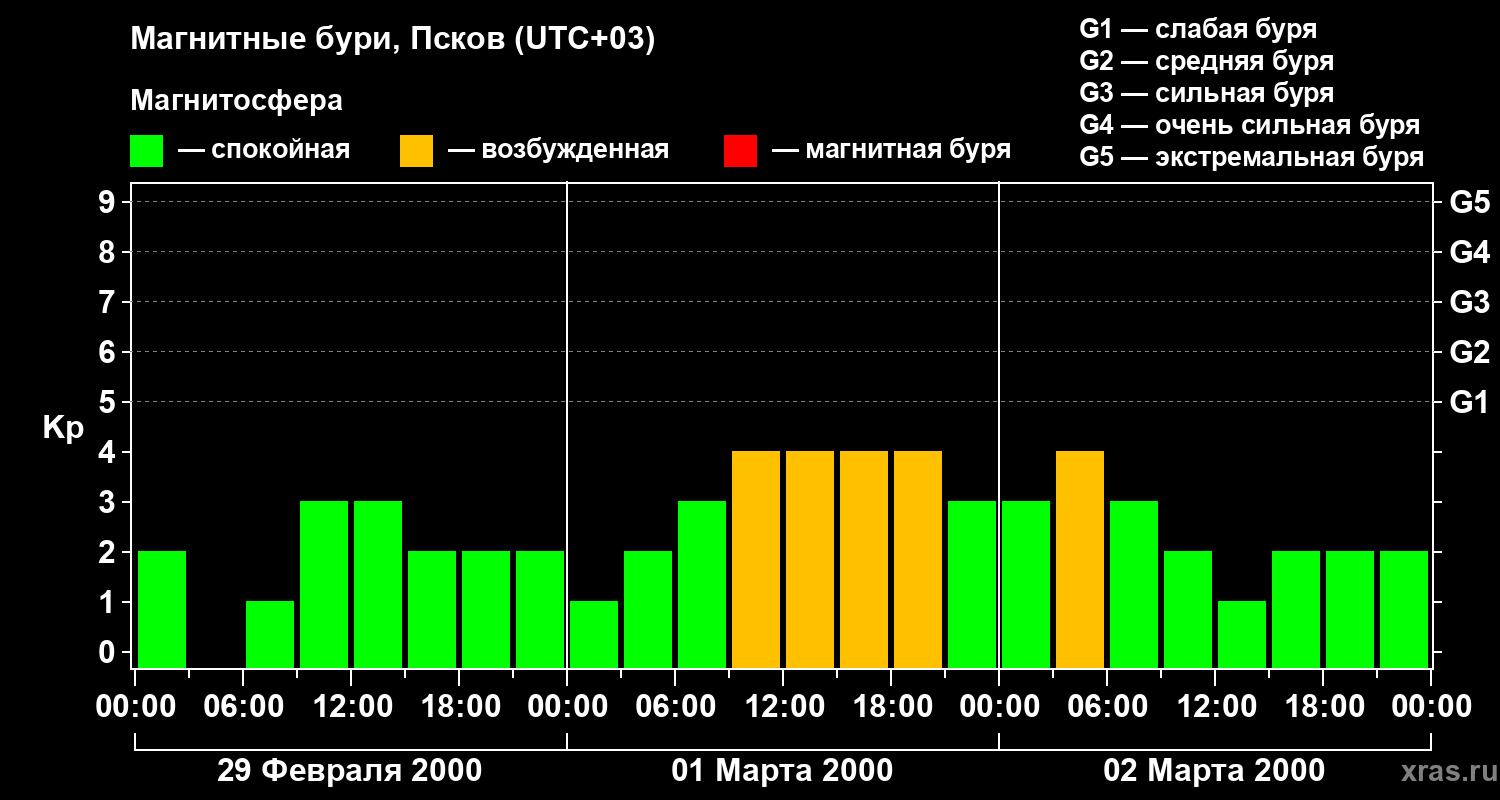Click the «— возбужденная» legend label
Screen dimensions: 1500x800
[558, 150]
